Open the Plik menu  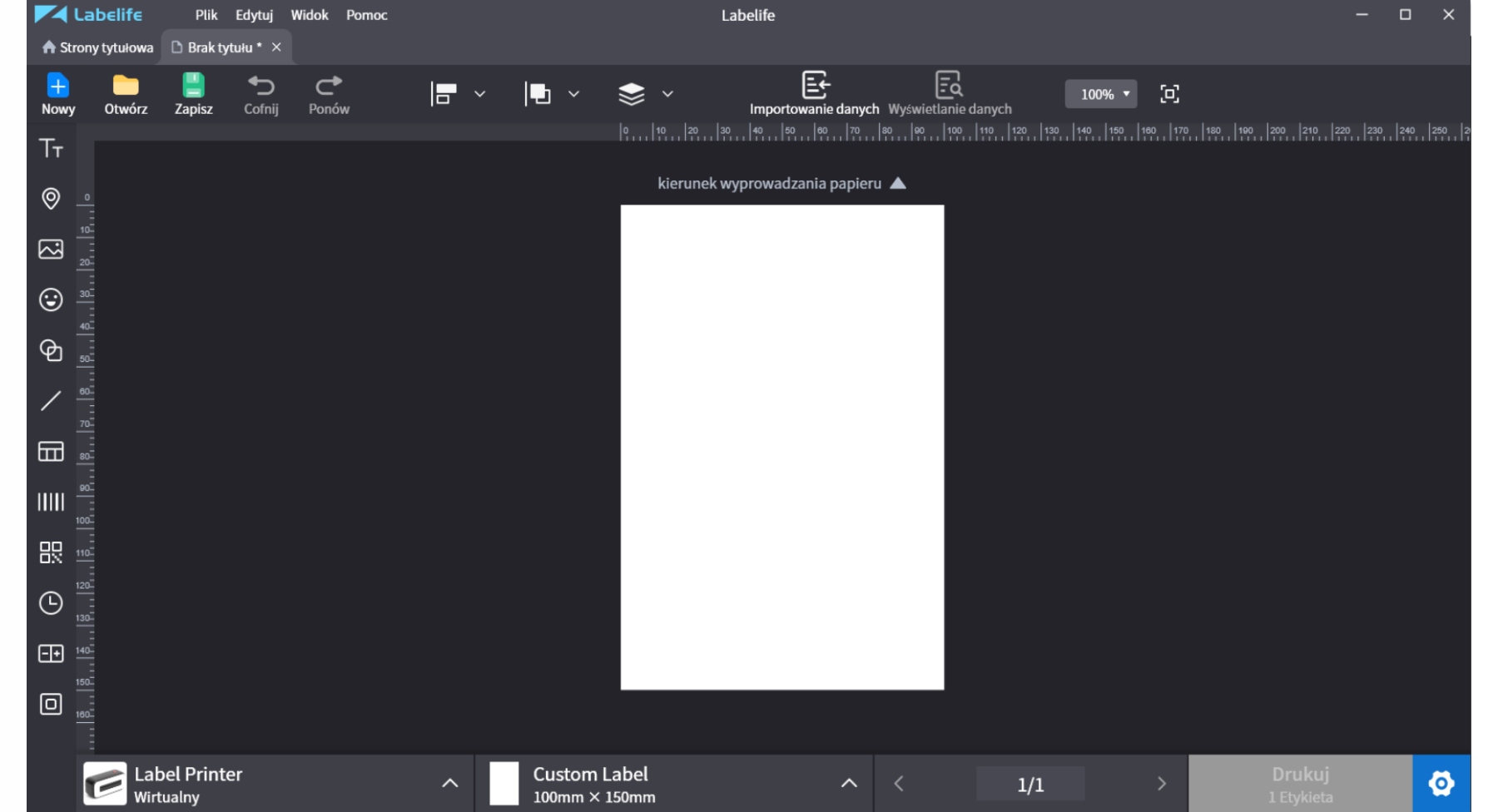click(x=206, y=15)
